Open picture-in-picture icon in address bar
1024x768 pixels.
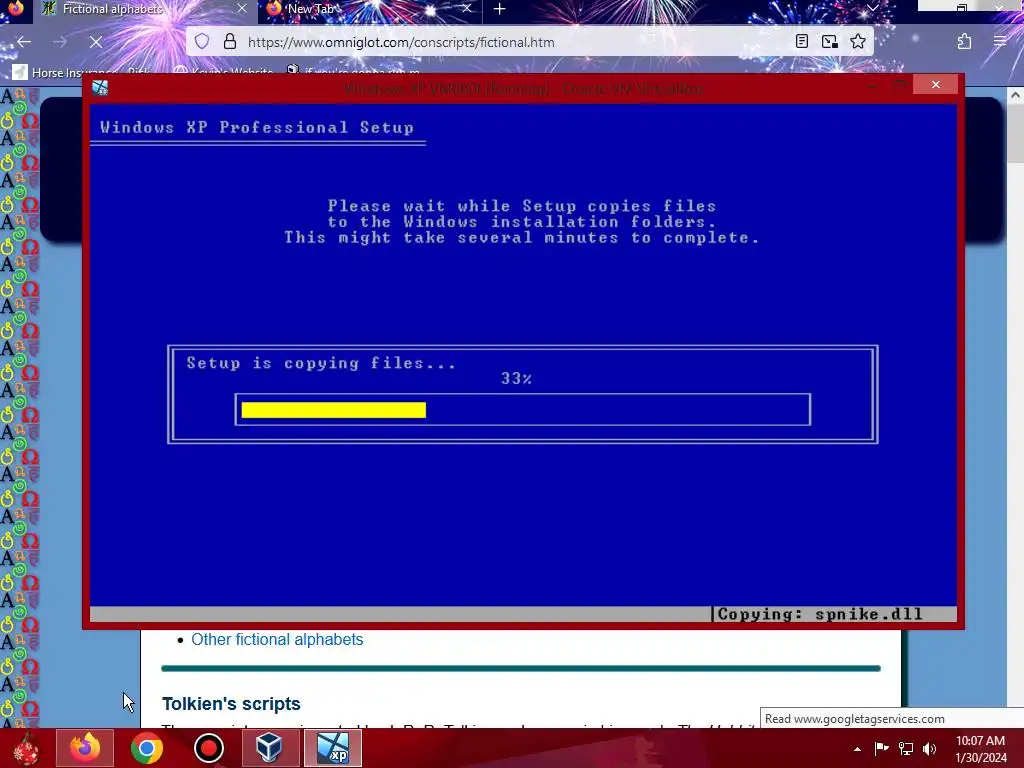pyautogui.click(x=829, y=42)
